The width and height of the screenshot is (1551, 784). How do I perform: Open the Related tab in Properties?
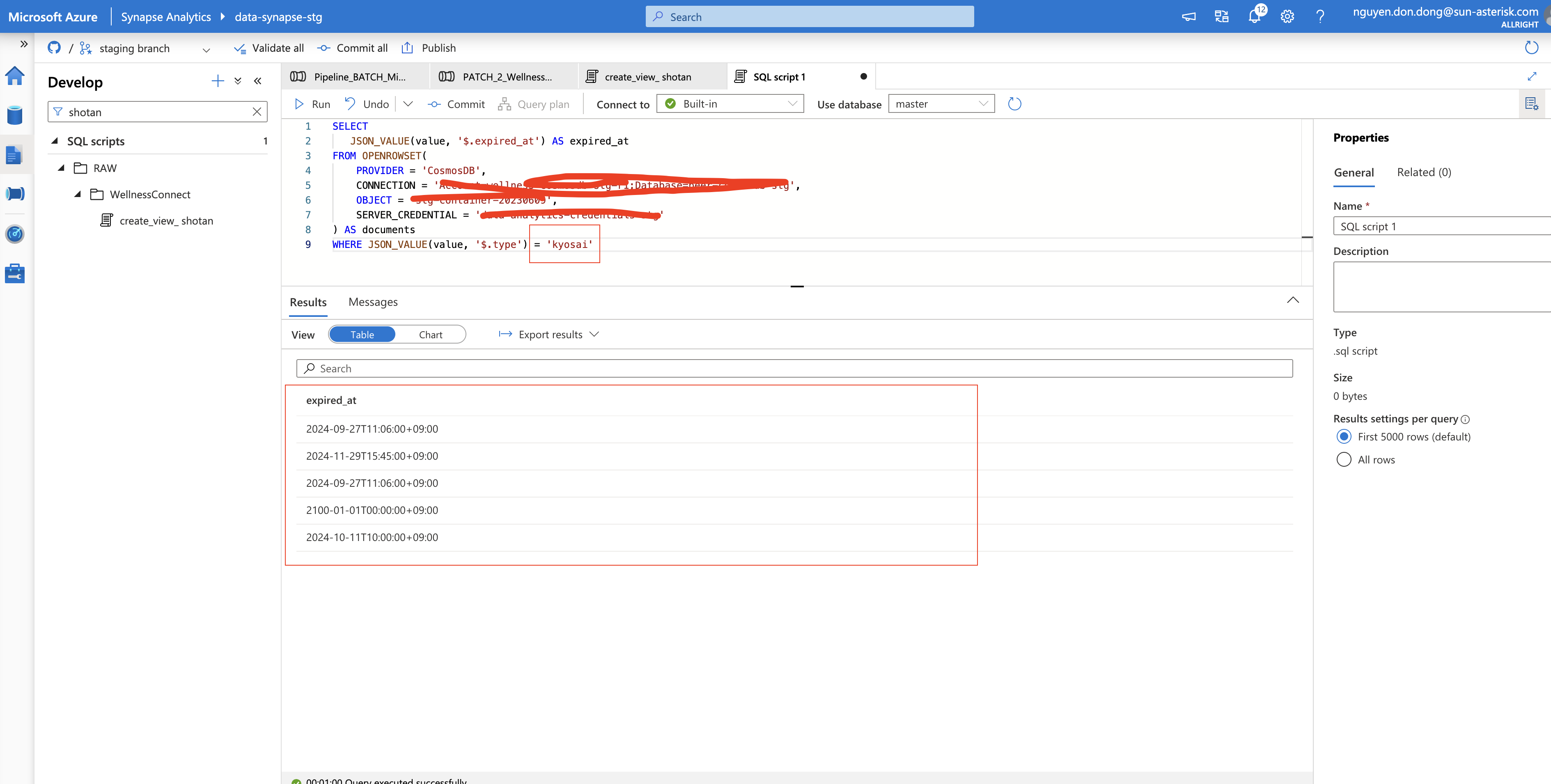pyautogui.click(x=1424, y=172)
